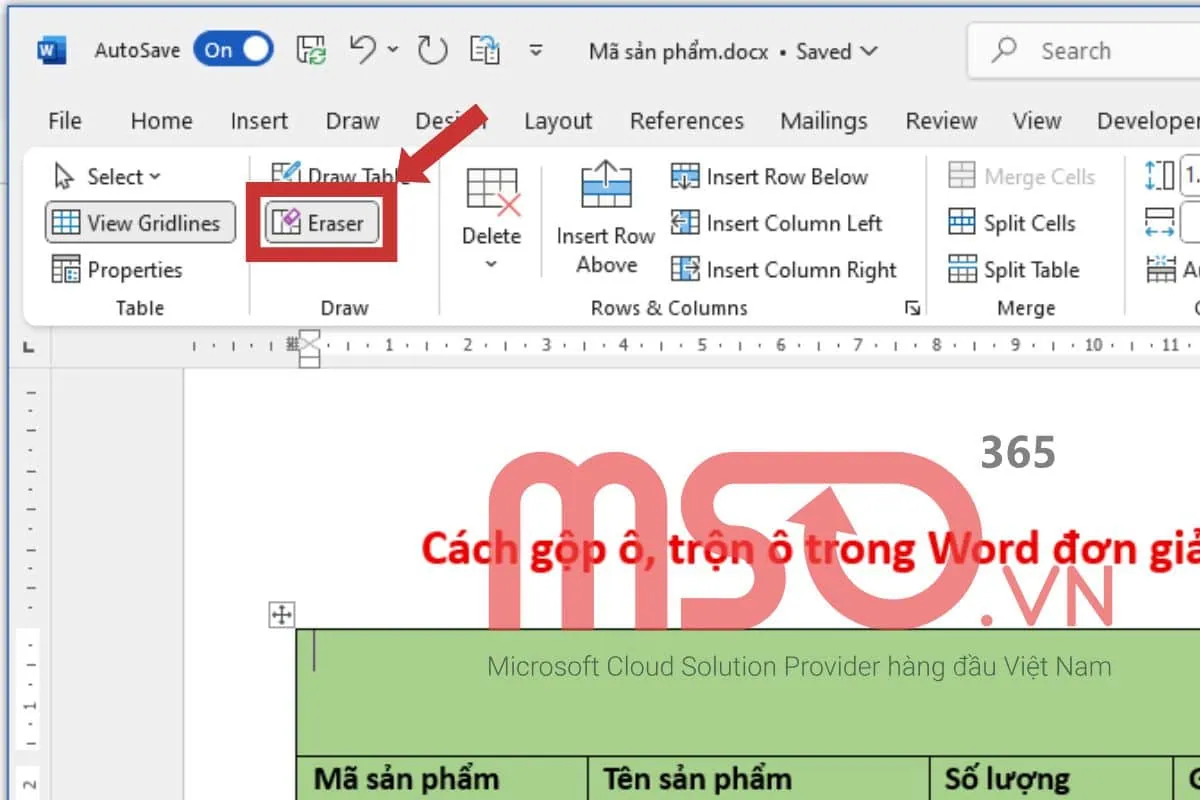Toggle View Gridlines for the table

point(139,222)
